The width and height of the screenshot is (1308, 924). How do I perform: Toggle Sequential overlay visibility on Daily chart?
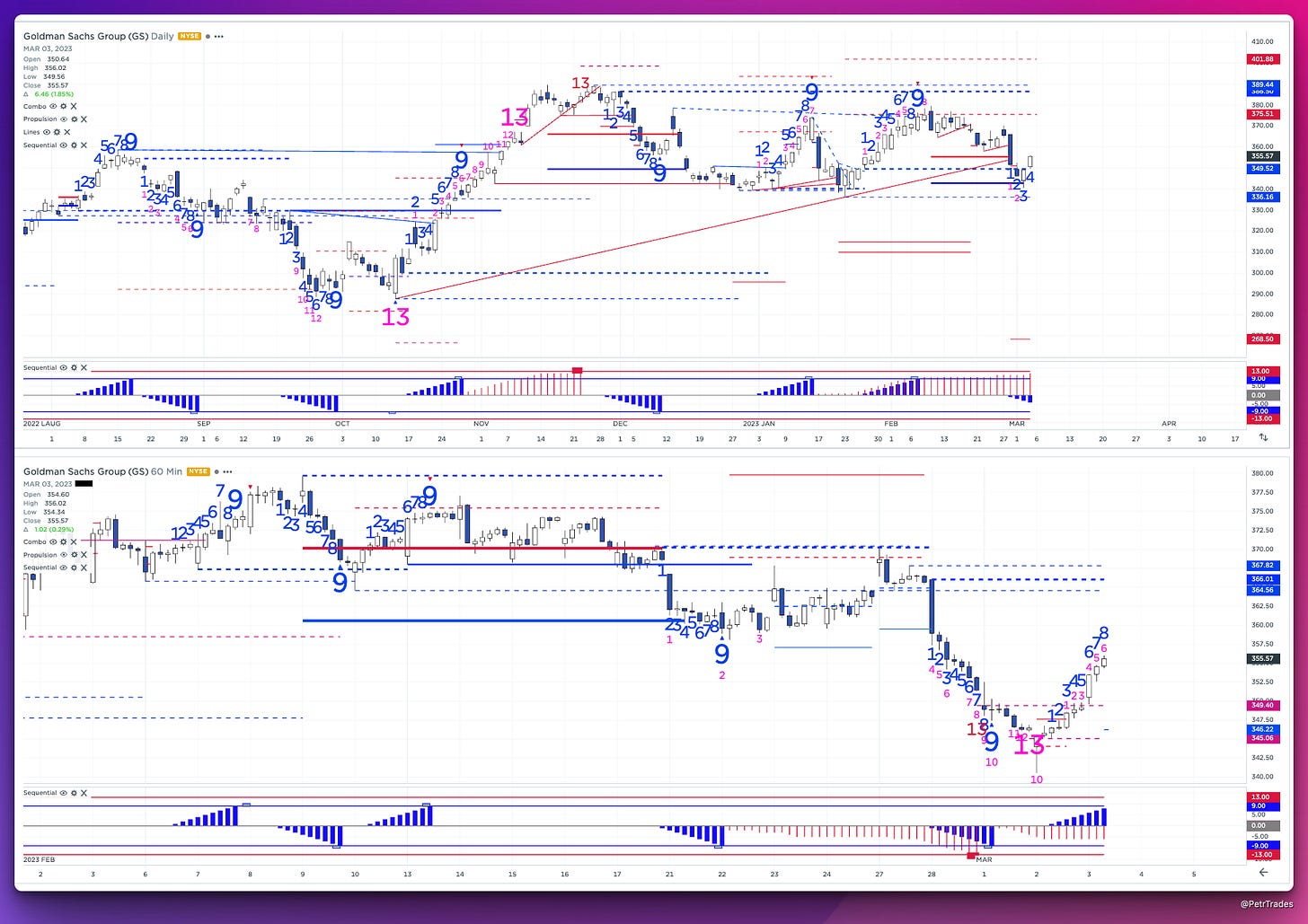click(64, 145)
